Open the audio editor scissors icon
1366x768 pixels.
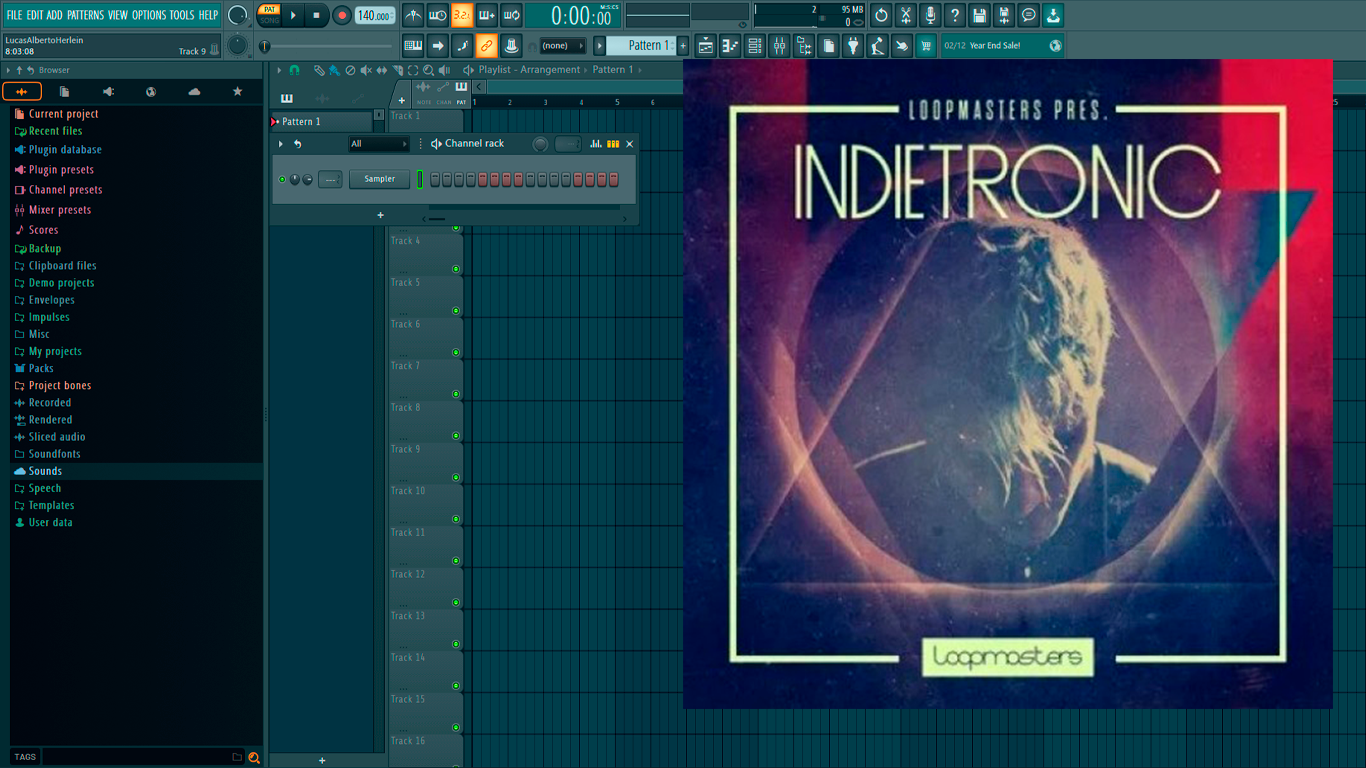click(905, 15)
